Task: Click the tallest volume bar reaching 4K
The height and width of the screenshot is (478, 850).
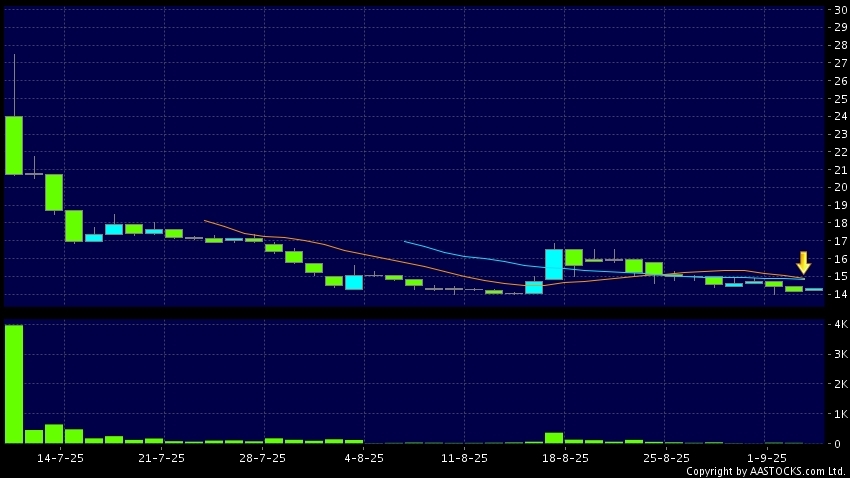Action: coord(14,384)
